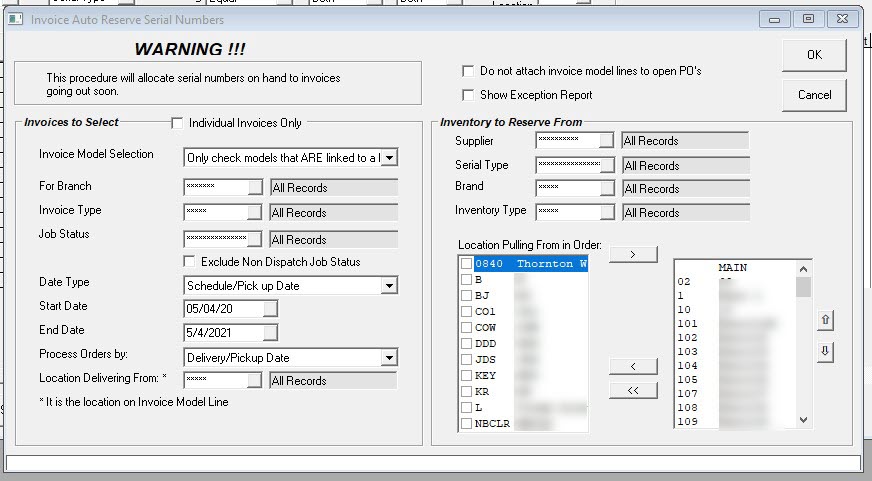
Task: Click scroll up arrow in location order list
Action: 803,269
